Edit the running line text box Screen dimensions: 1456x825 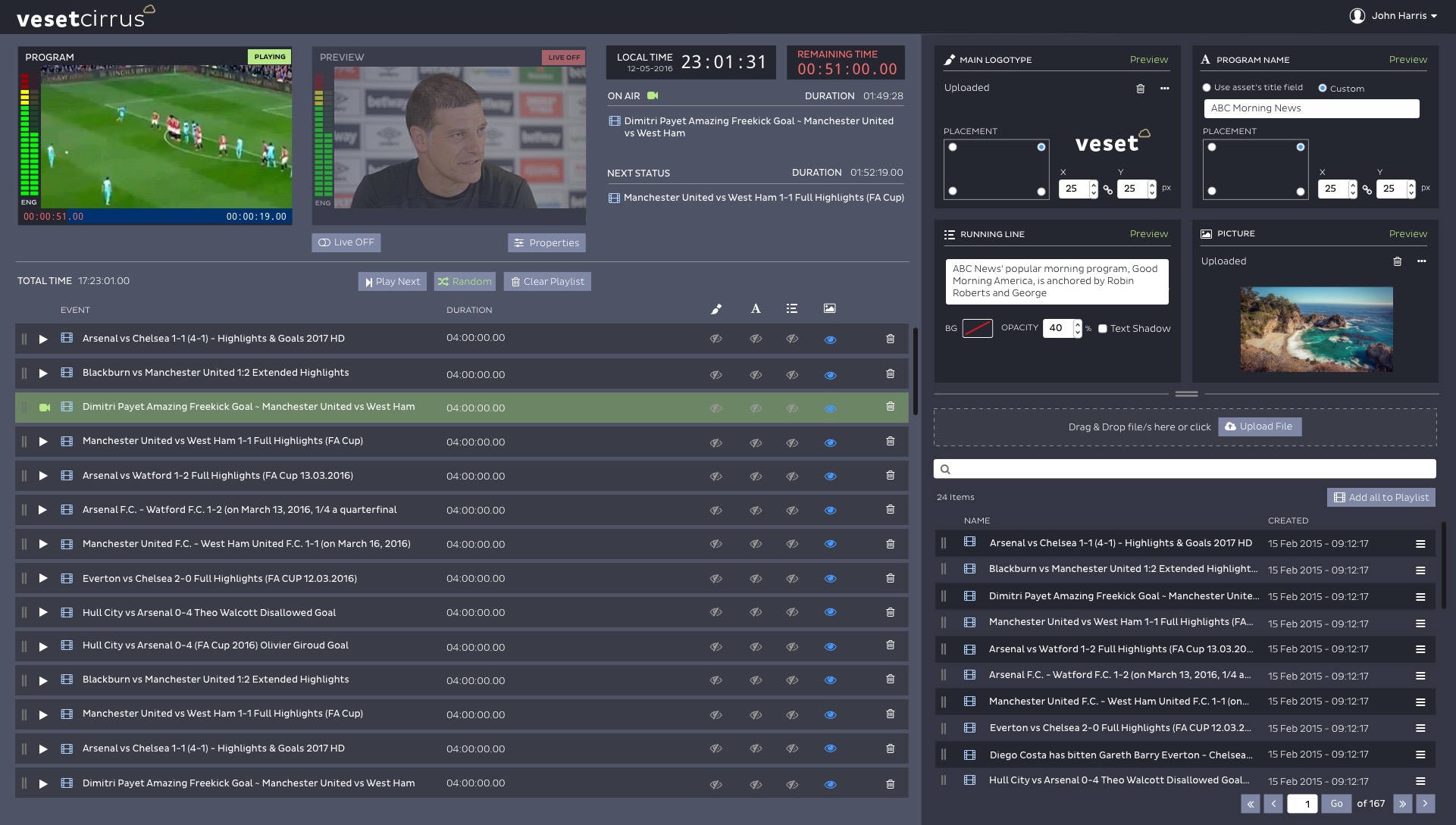click(x=1057, y=282)
